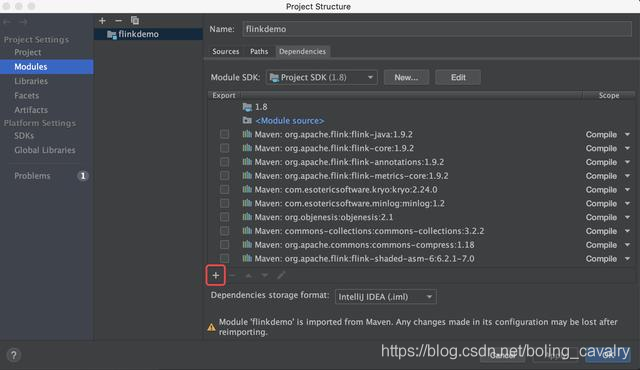Image resolution: width=640 pixels, height=370 pixels.
Task: Switch to the Dependencies tab
Action: point(302,51)
